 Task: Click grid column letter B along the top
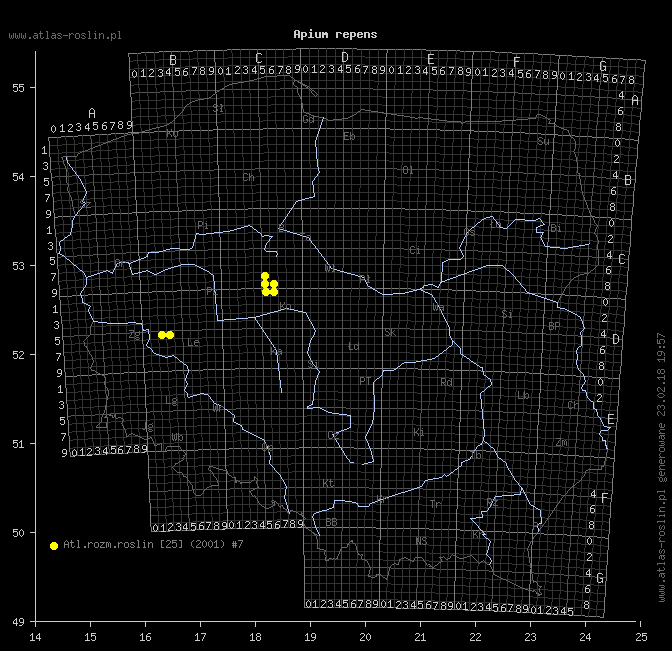(x=173, y=60)
